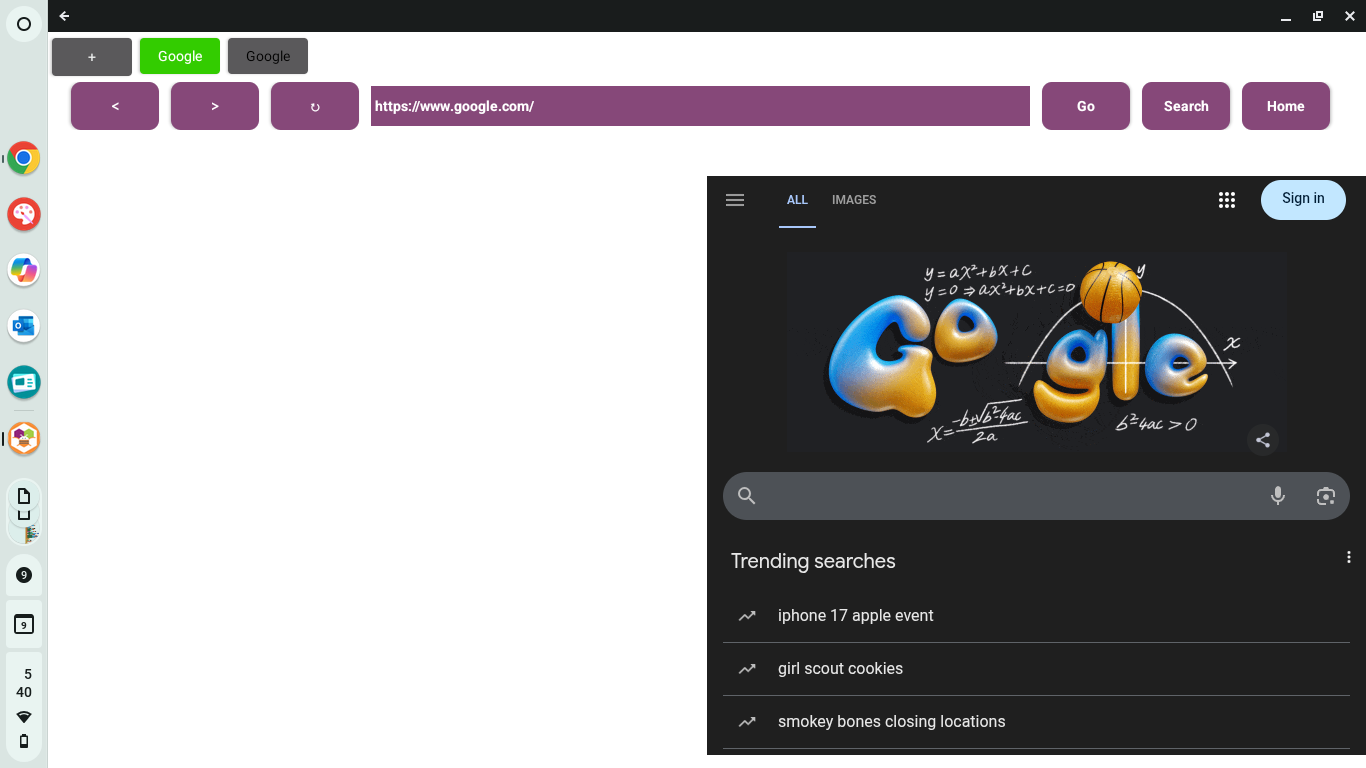
Task: Open Wi-Fi status in the system tray
Action: [24, 717]
